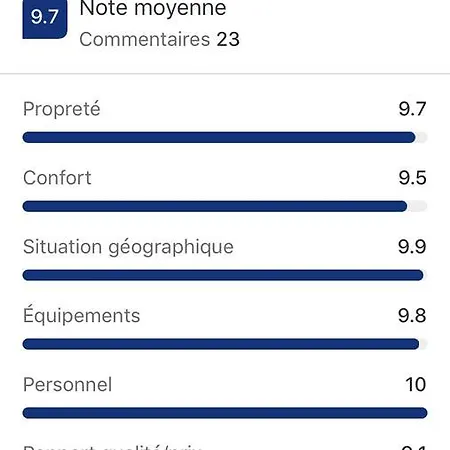Click the Propreté rating bar
450x450 pixels.
pos(225,137)
